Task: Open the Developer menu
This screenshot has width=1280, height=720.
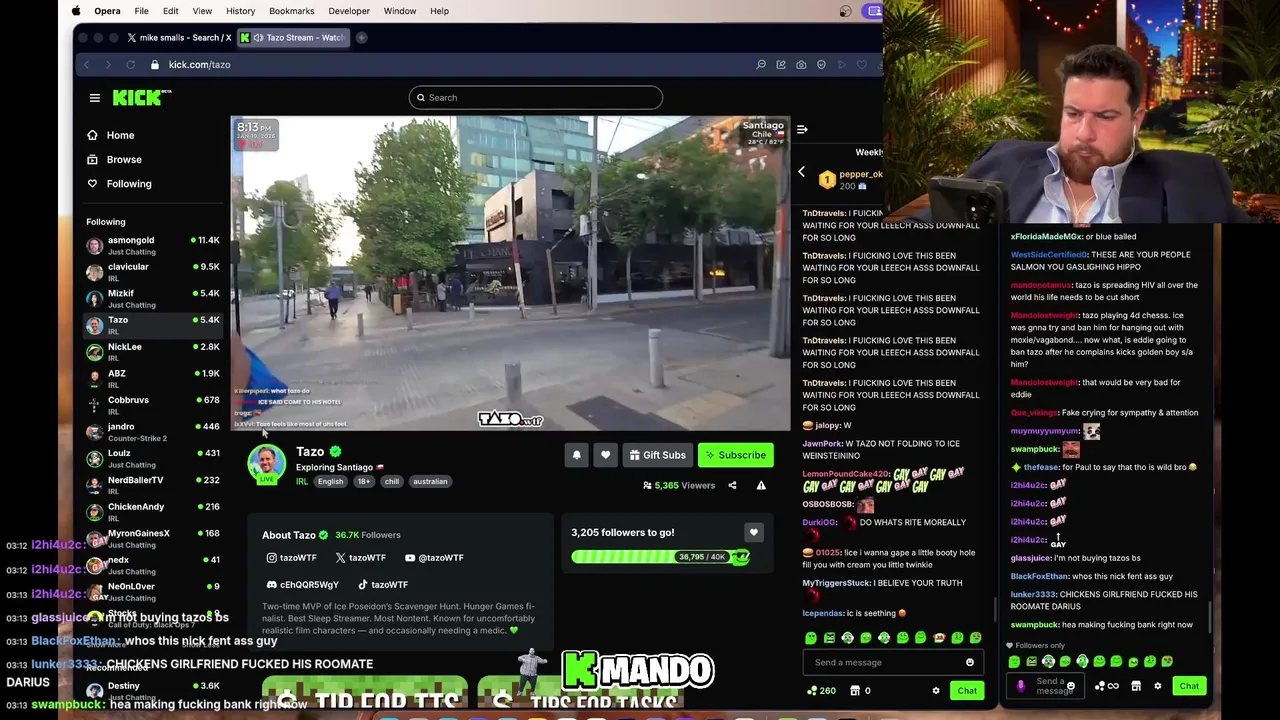Action: pos(349,11)
